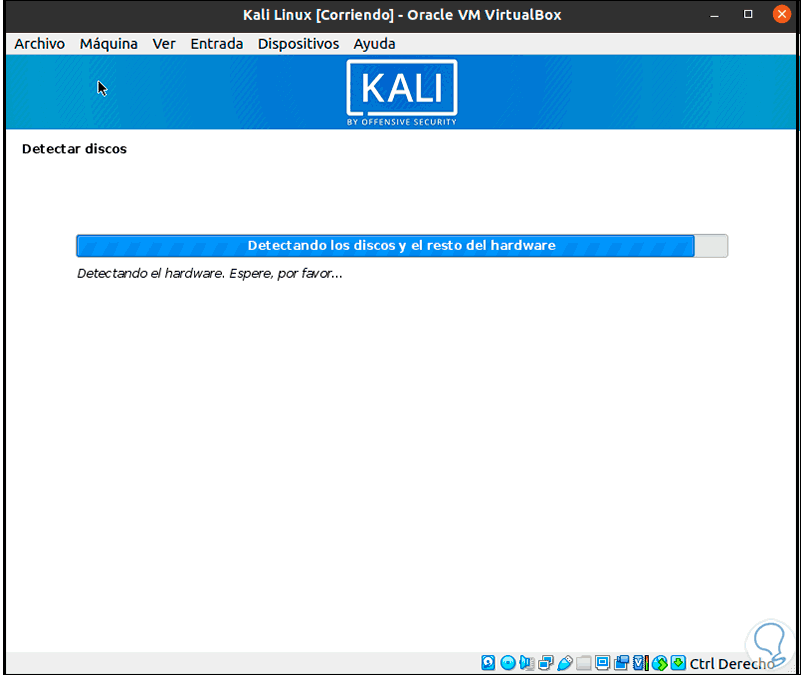Click the hard disk activity icon

click(x=488, y=663)
